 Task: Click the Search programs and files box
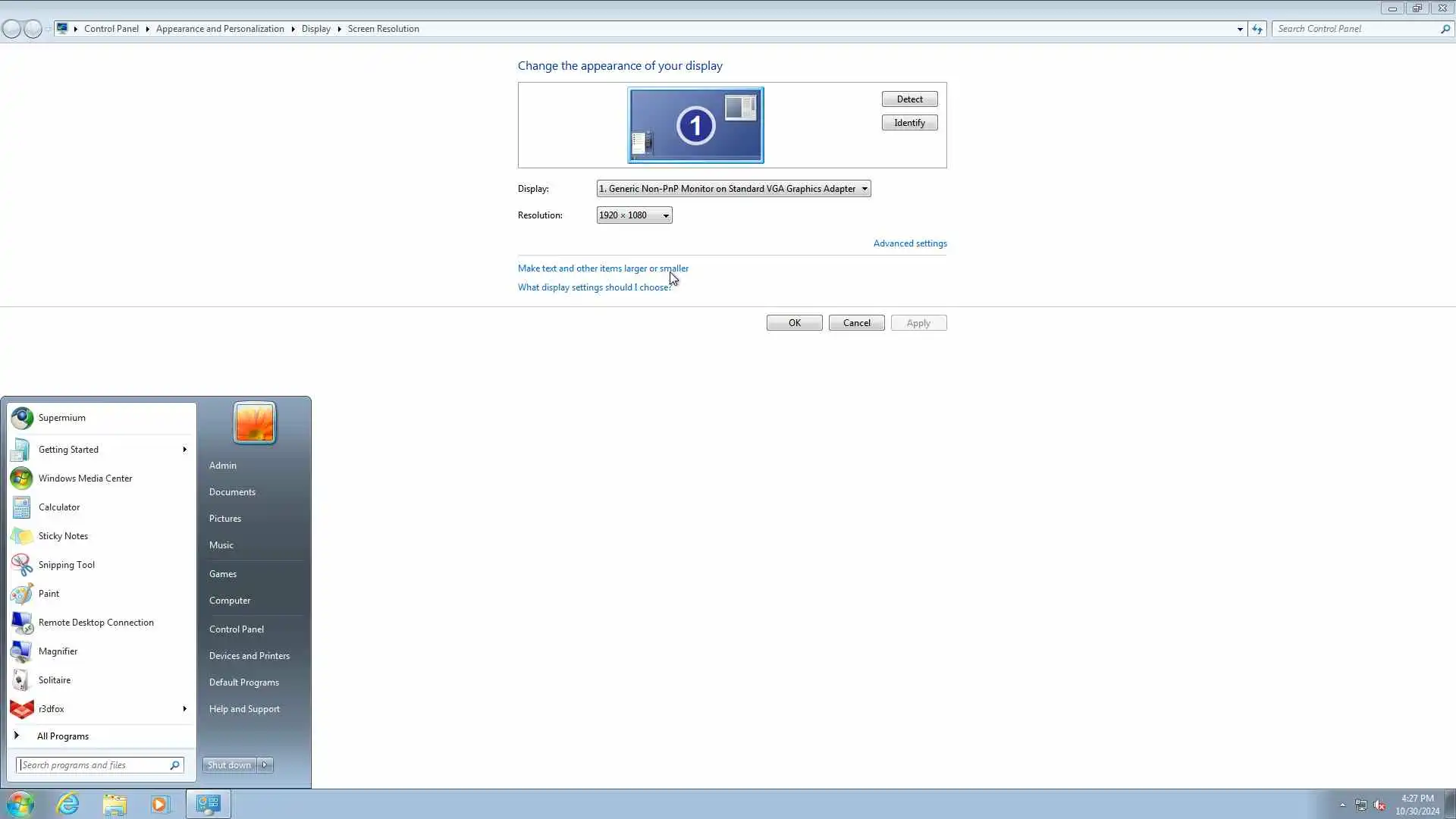(x=93, y=765)
